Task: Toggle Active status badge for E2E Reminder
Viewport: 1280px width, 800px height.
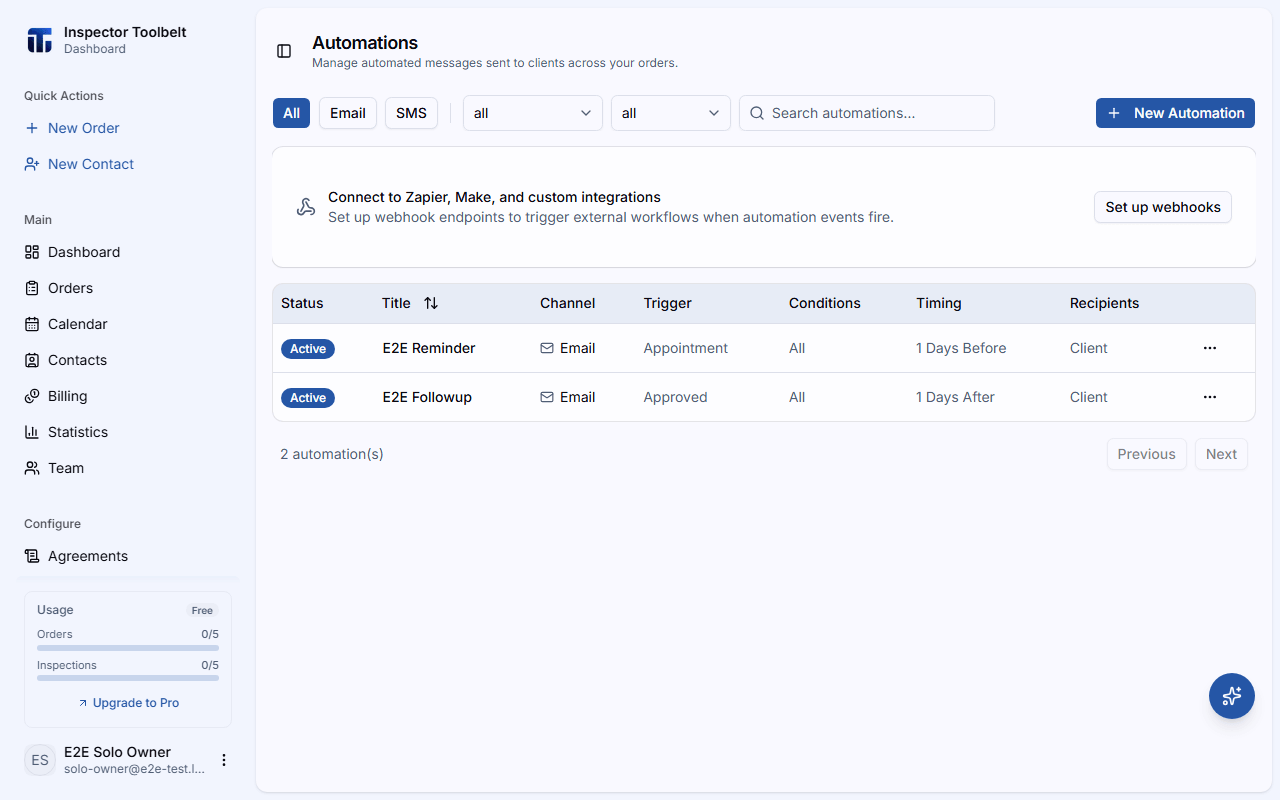Action: 308,348
